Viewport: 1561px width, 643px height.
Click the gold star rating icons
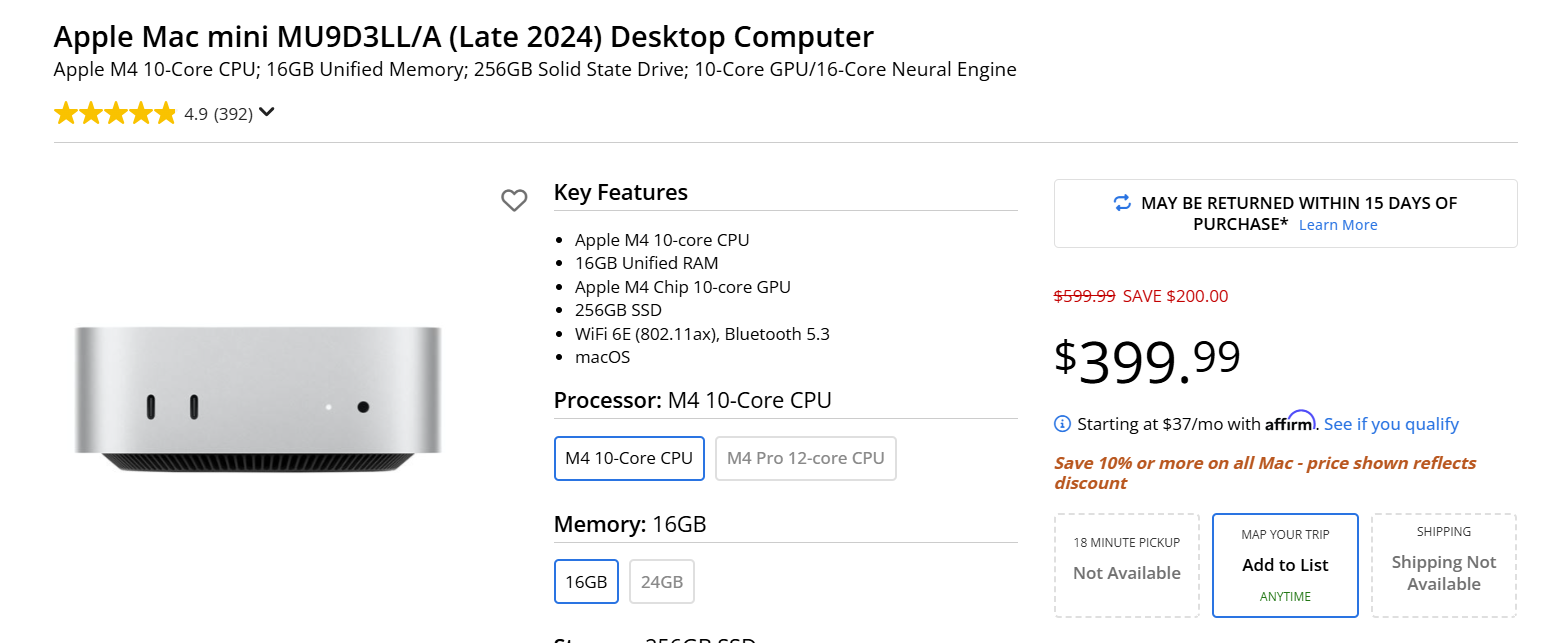pos(115,114)
